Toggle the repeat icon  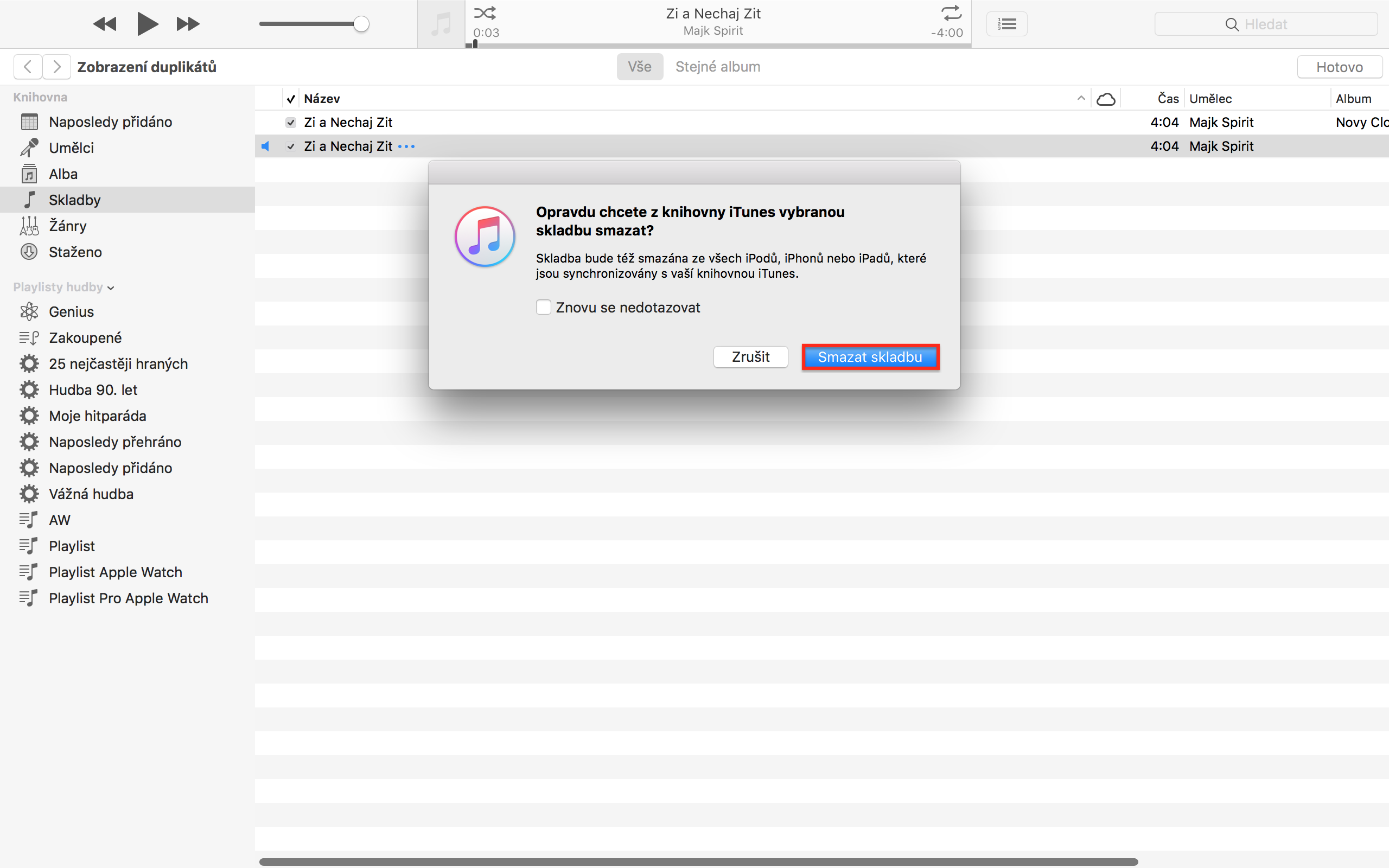(951, 12)
